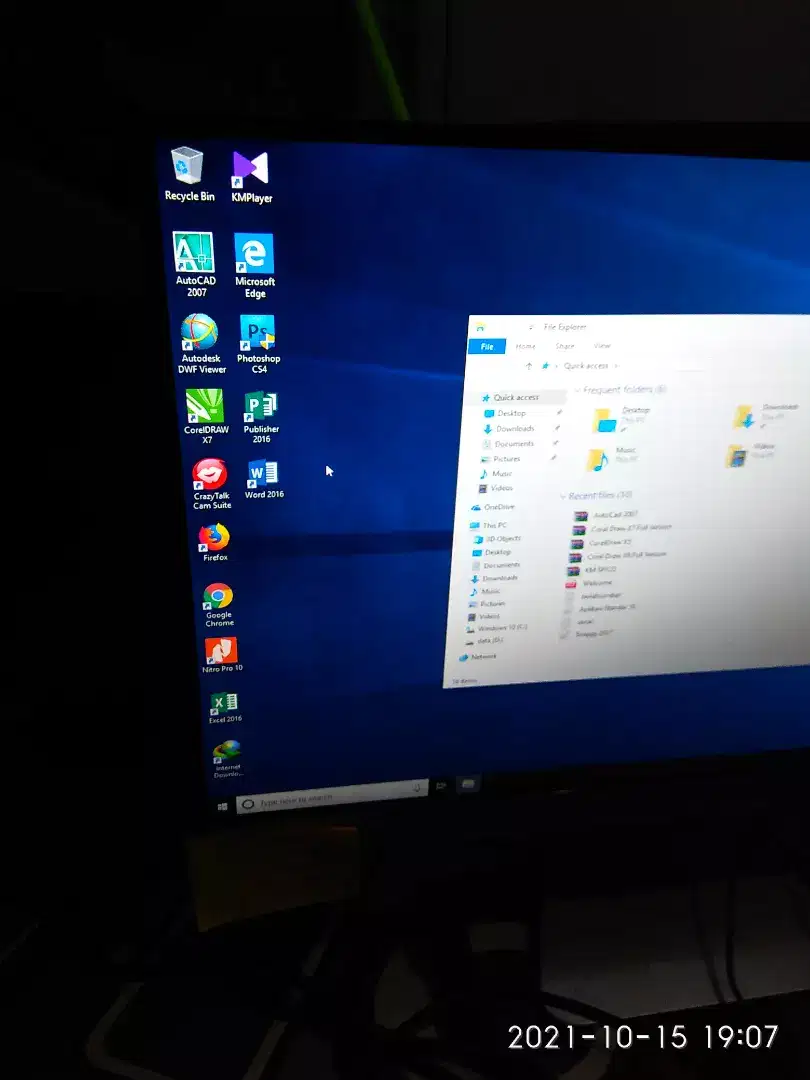Select Quick access in navigation pane
Viewport: 810px width, 1080px height.
click(x=516, y=397)
